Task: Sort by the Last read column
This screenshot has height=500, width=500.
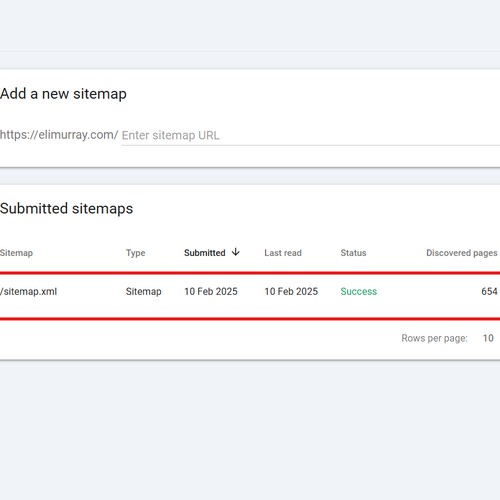Action: click(x=283, y=253)
